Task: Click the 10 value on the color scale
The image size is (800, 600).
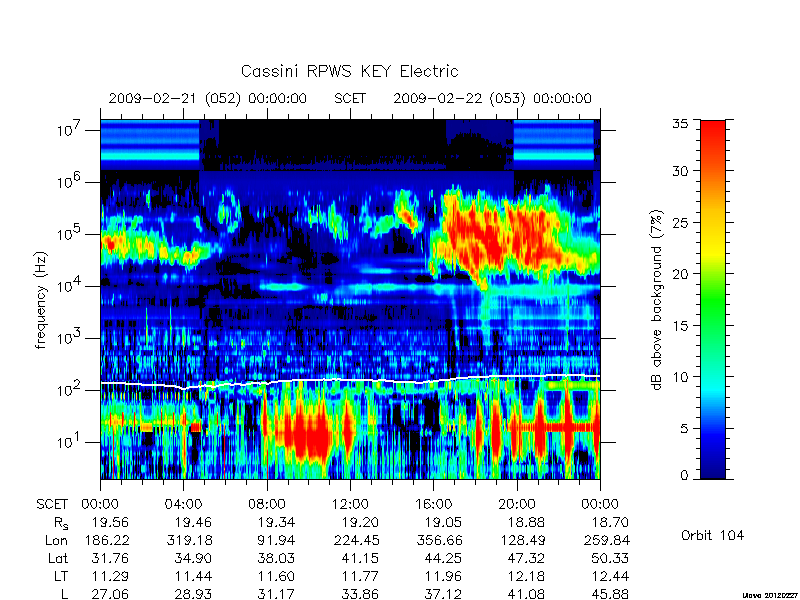Action: click(680, 377)
